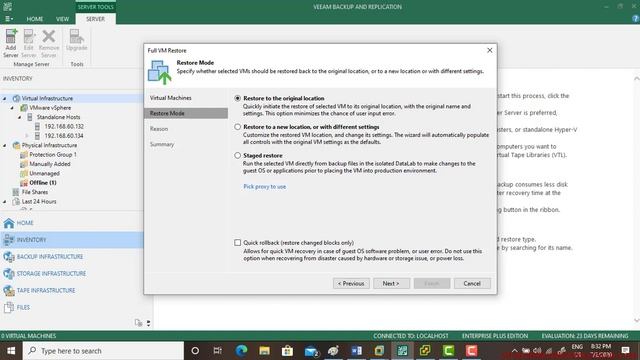
Task: Open the main application menu button
Action: click(9, 19)
